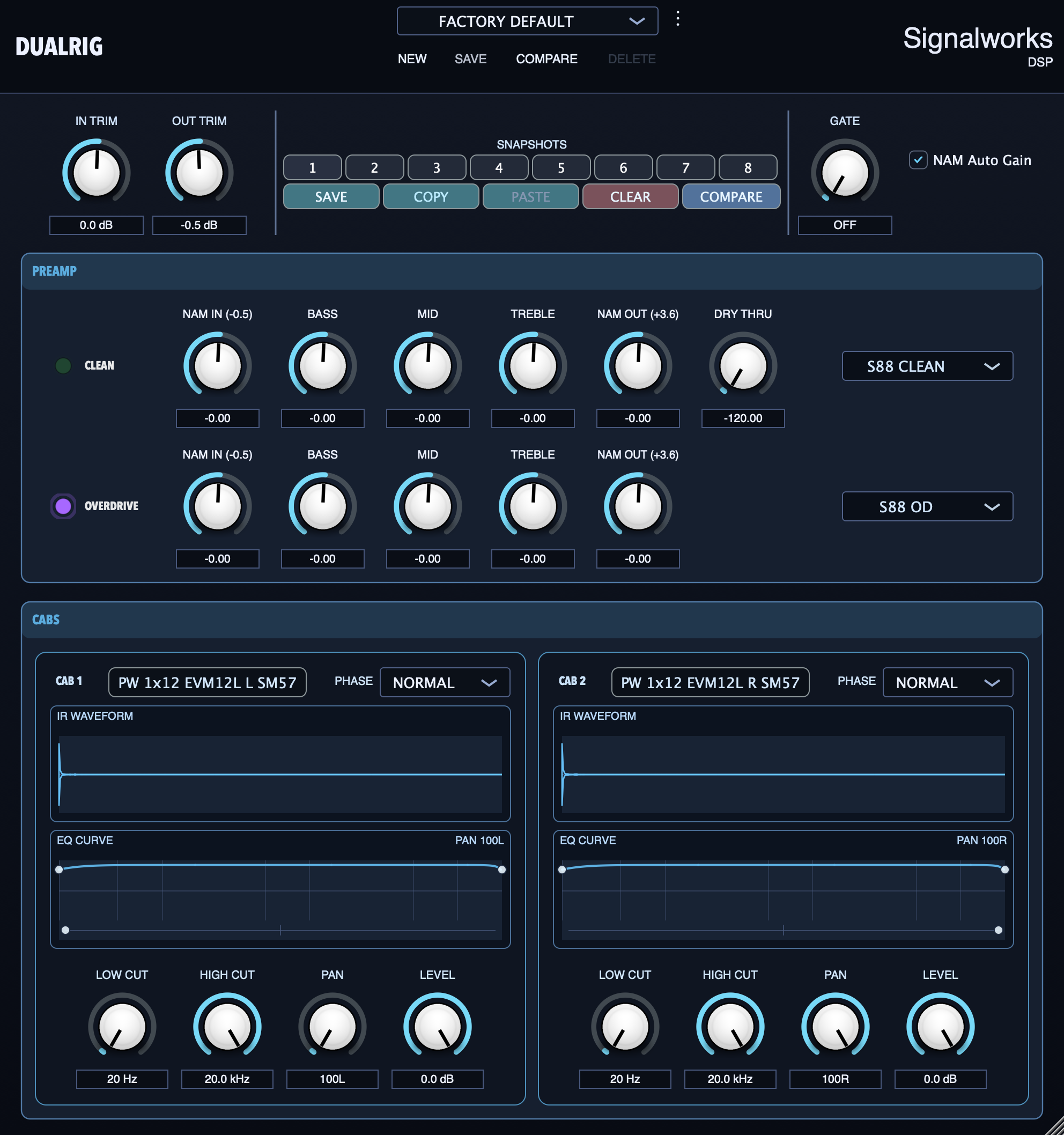Click Cab 2 100R pan value field
1064x1135 pixels.
tap(835, 1079)
